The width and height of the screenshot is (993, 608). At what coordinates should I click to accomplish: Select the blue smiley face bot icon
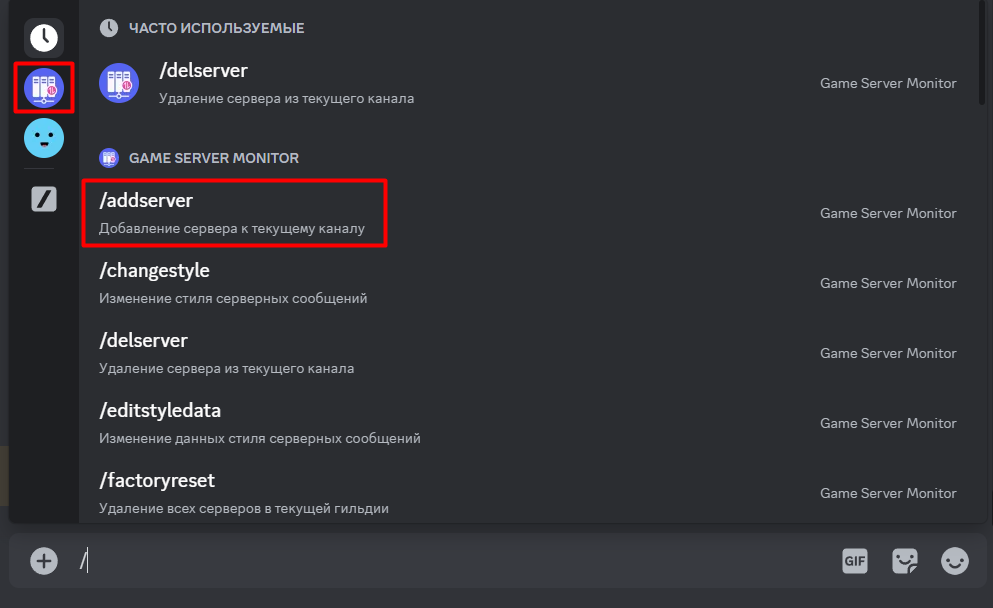(x=43, y=138)
